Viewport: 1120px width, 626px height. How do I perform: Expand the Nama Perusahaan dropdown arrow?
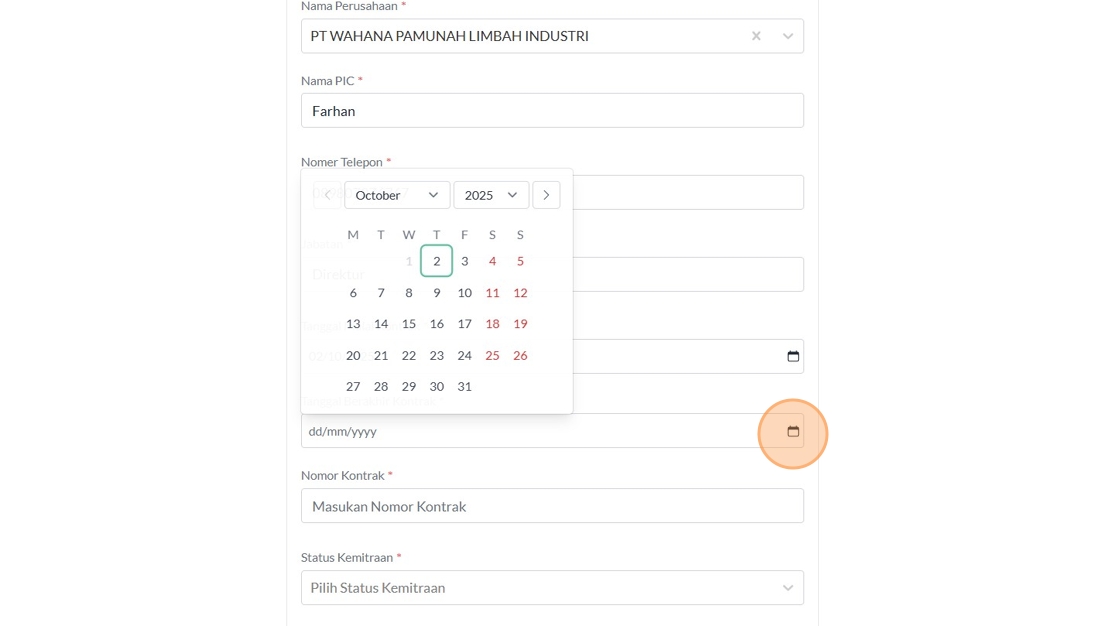pos(788,36)
